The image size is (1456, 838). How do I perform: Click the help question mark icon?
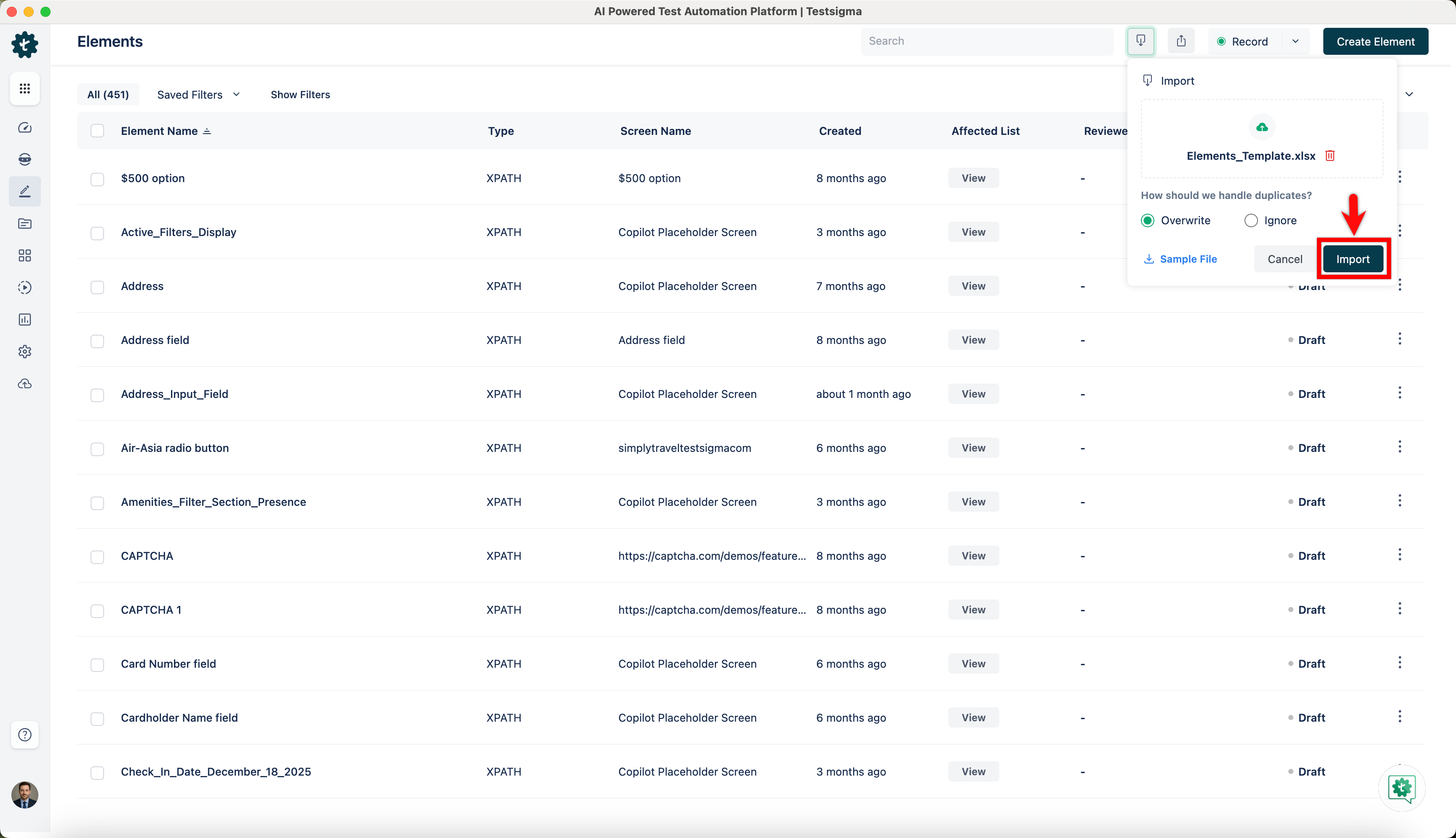point(25,734)
